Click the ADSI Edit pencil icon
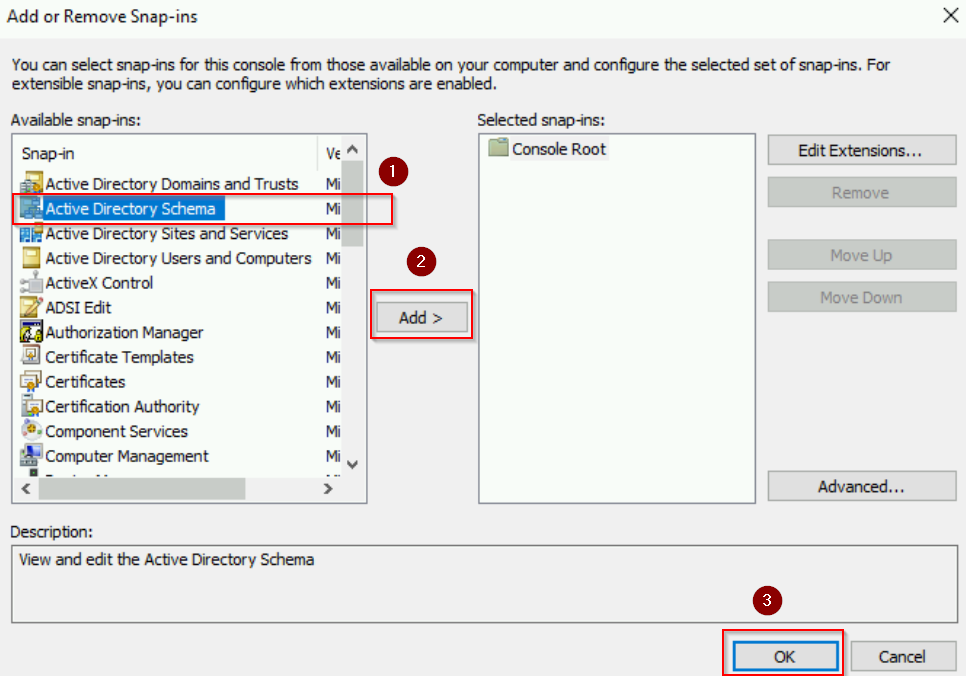Screen dimensions: 966x676 31,307
